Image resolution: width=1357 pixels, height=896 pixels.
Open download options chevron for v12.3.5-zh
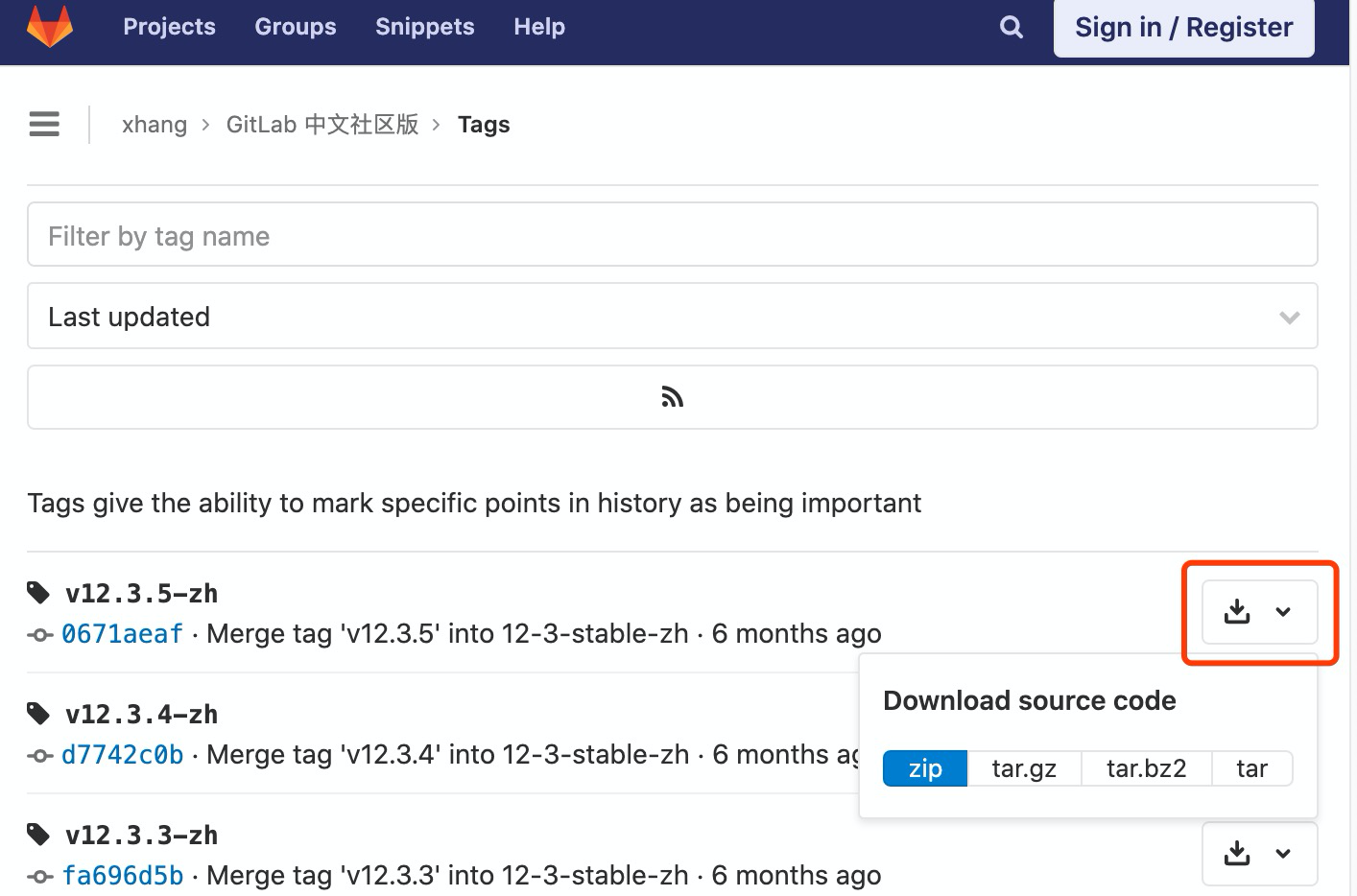(1284, 612)
